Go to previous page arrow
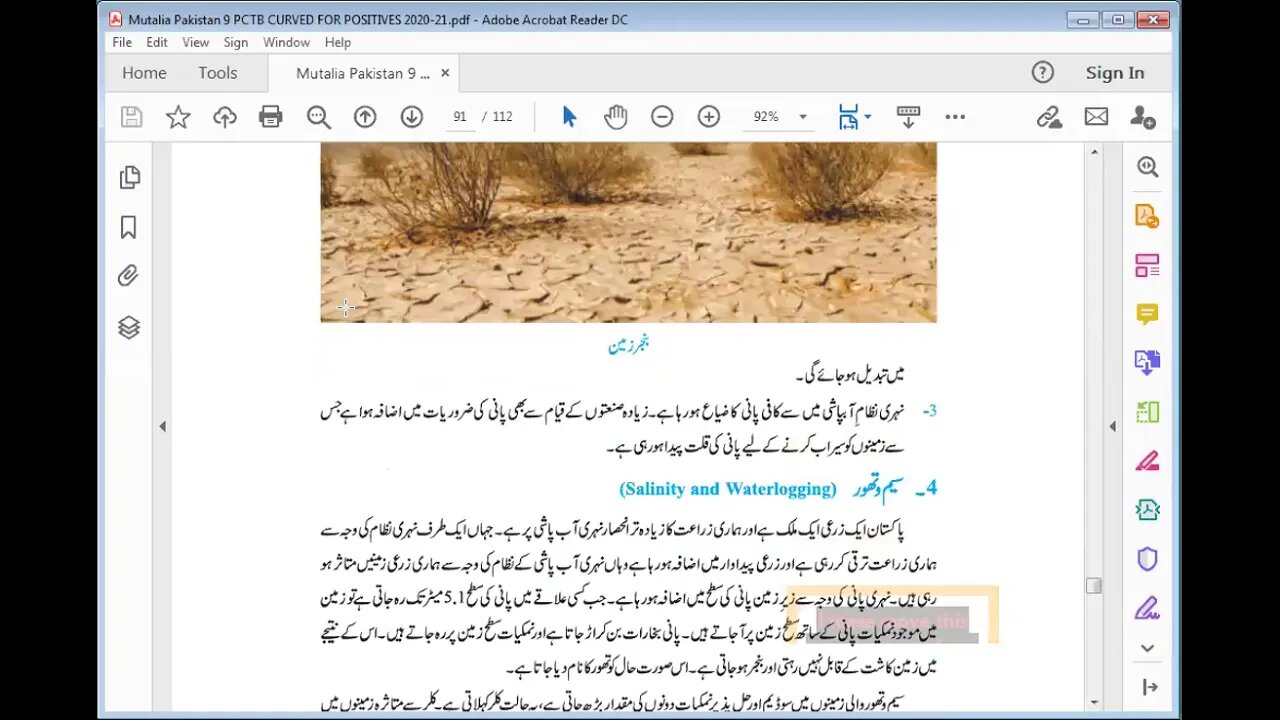1280x720 pixels. point(365,117)
